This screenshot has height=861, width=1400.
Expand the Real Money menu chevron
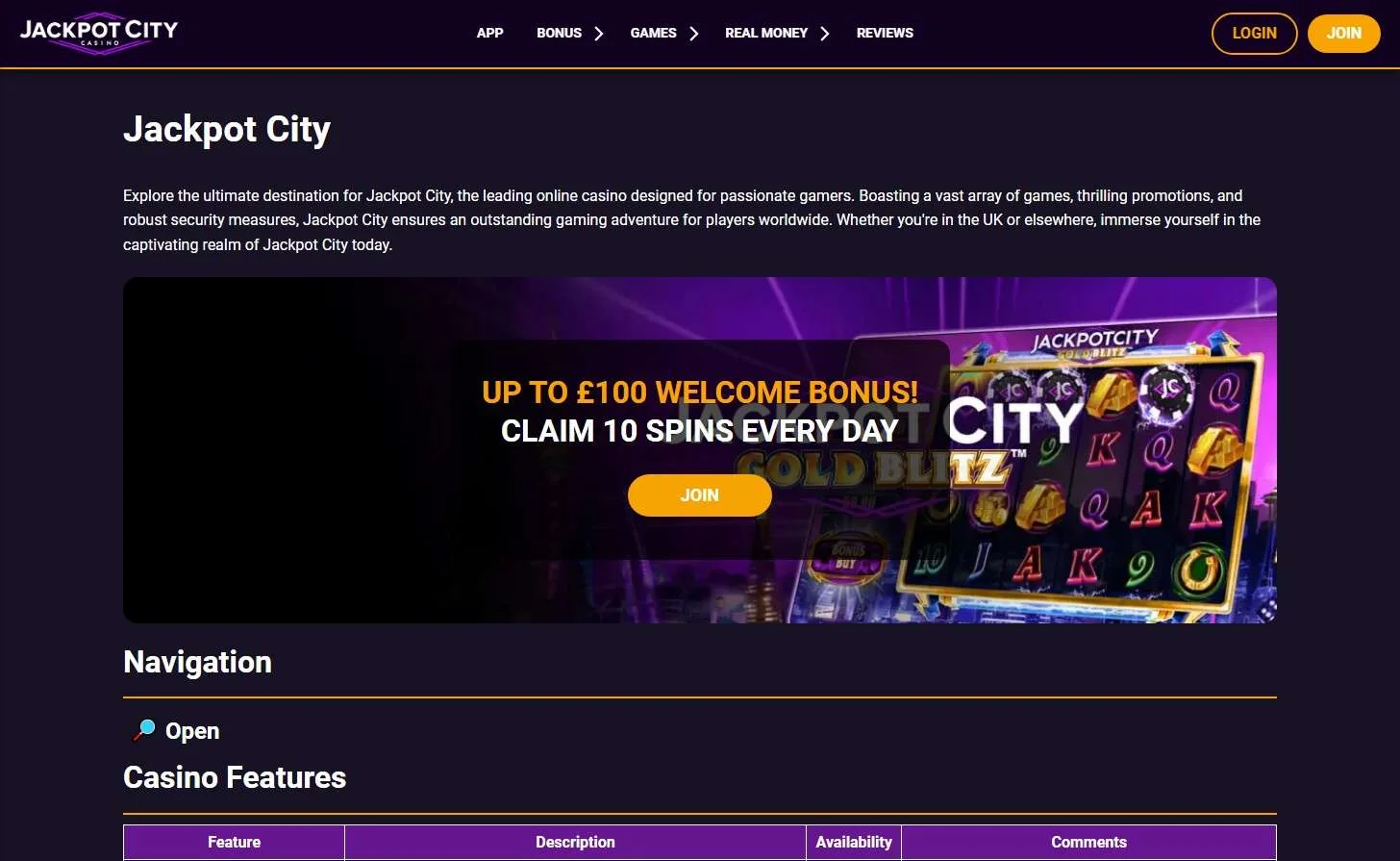(824, 34)
